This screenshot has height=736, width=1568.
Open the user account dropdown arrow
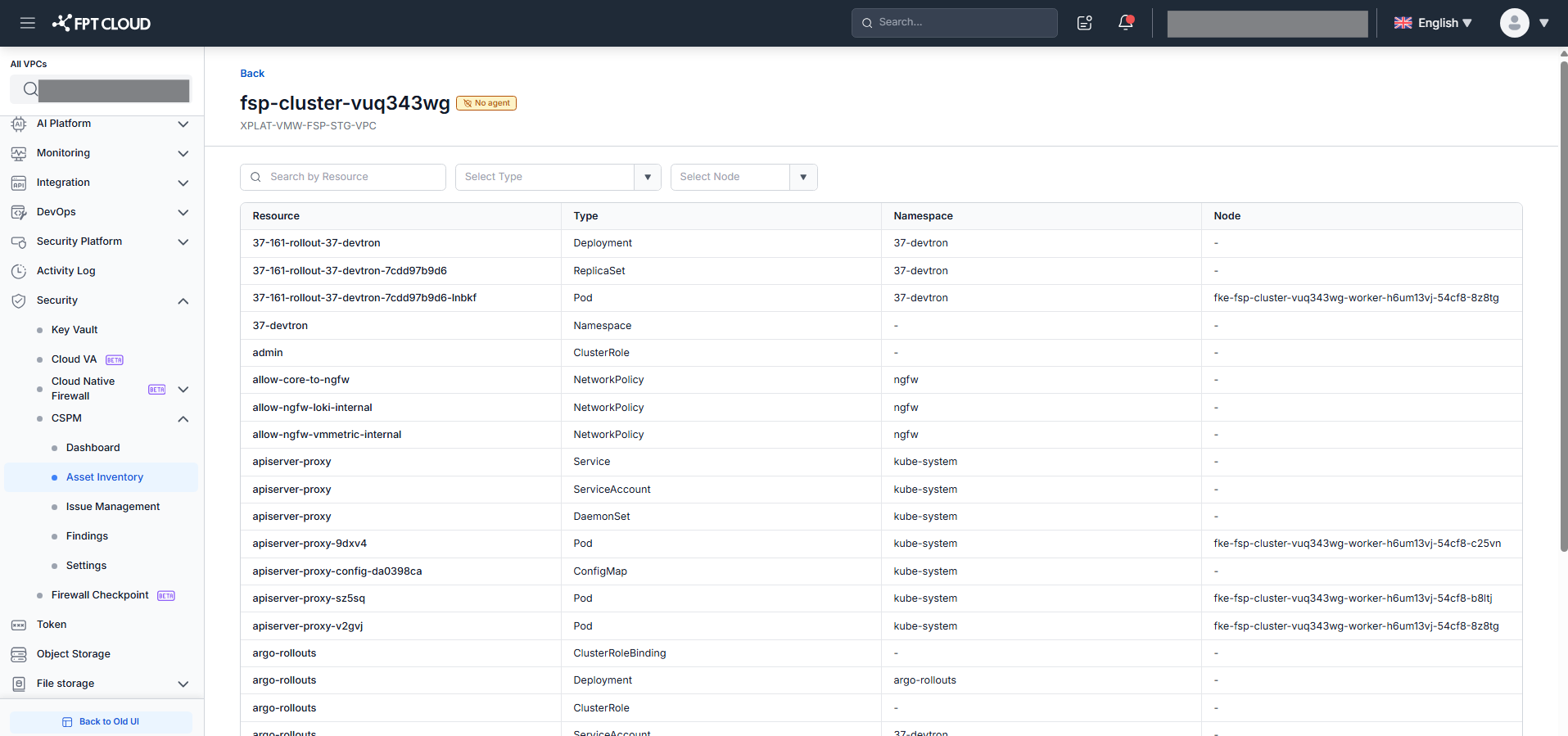pos(1544,23)
